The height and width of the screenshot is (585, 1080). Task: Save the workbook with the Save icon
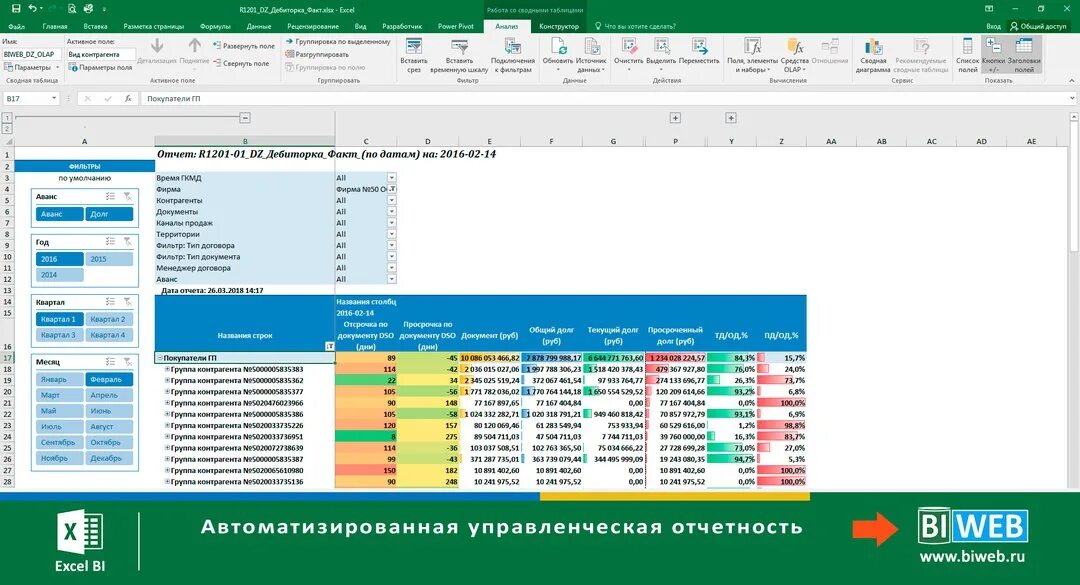click(16, 9)
